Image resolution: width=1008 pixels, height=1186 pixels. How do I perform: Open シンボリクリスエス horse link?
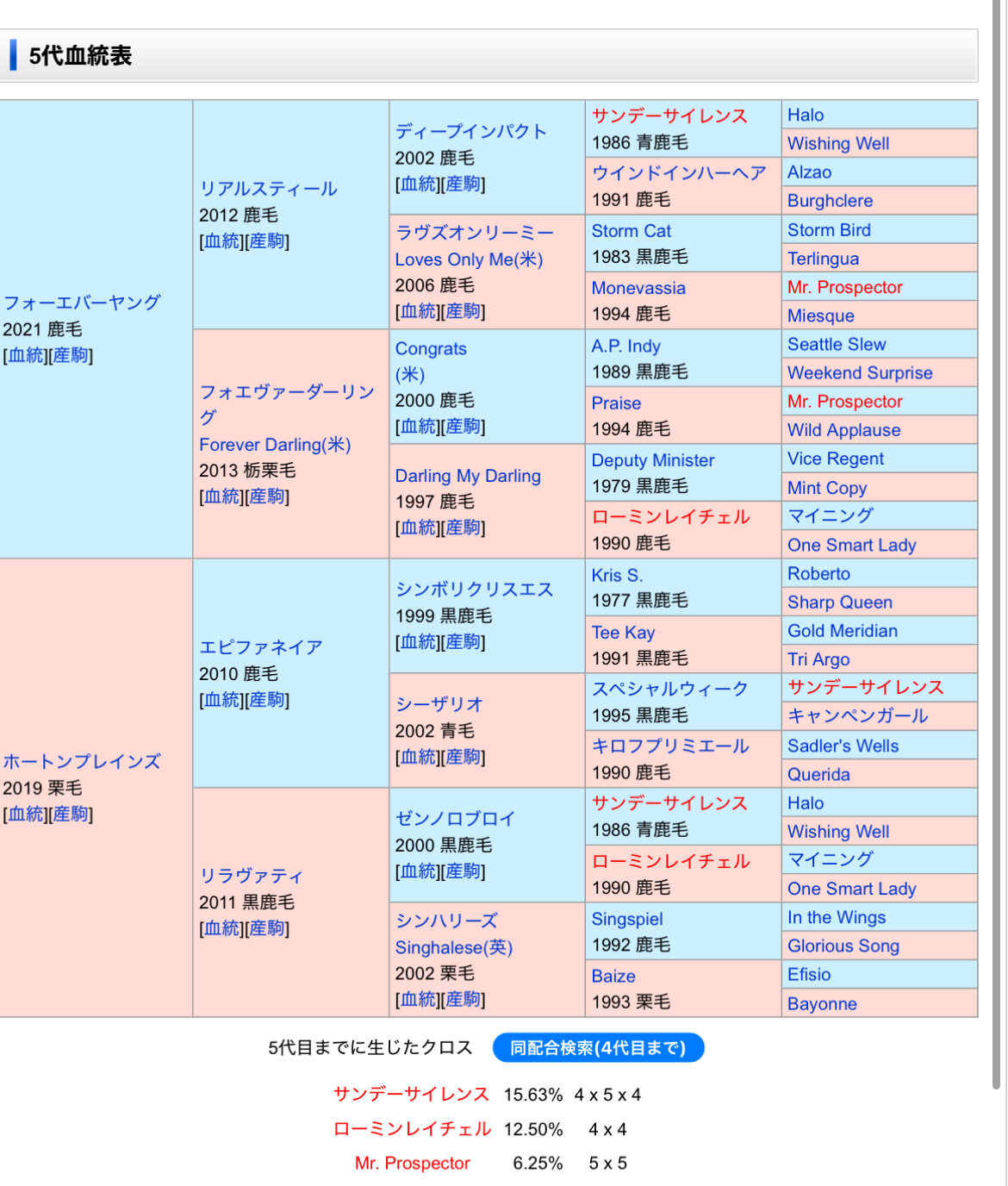point(474,590)
